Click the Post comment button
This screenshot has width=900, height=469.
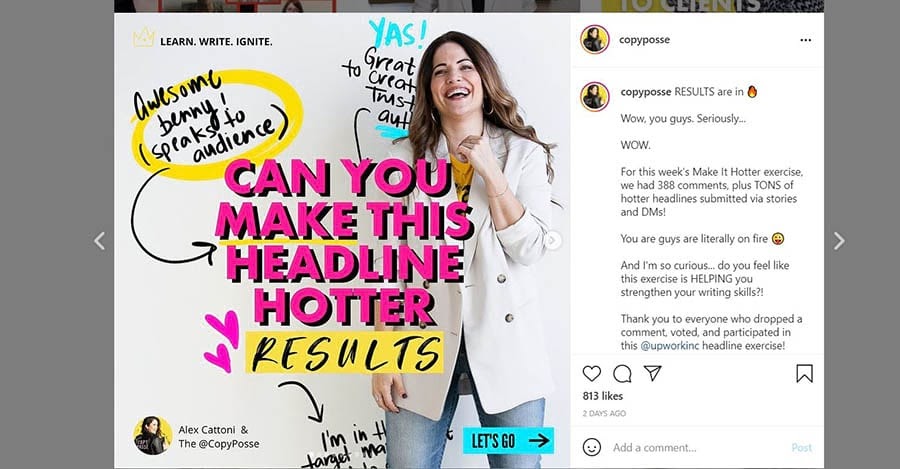click(x=801, y=448)
